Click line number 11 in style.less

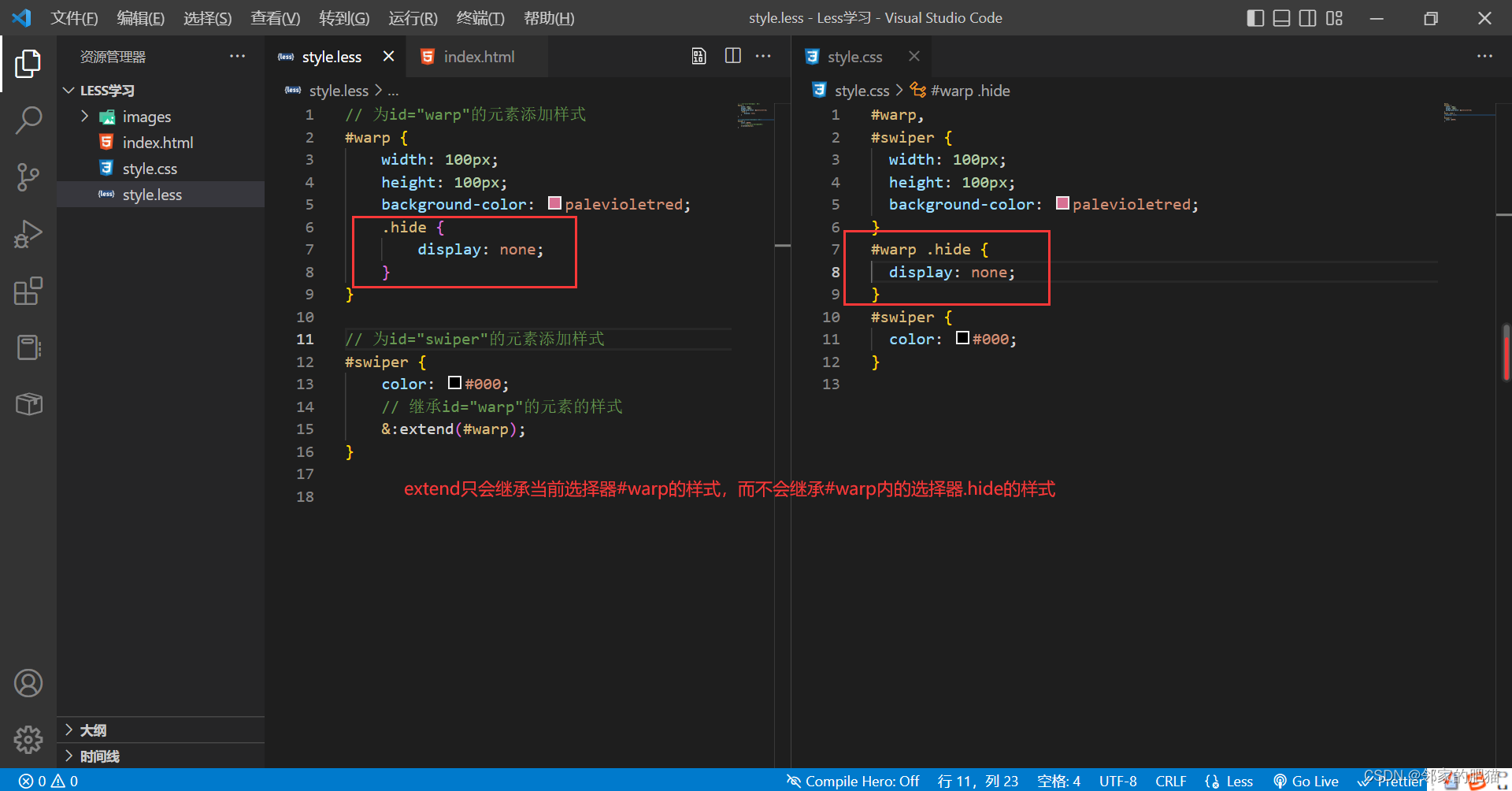(x=305, y=339)
